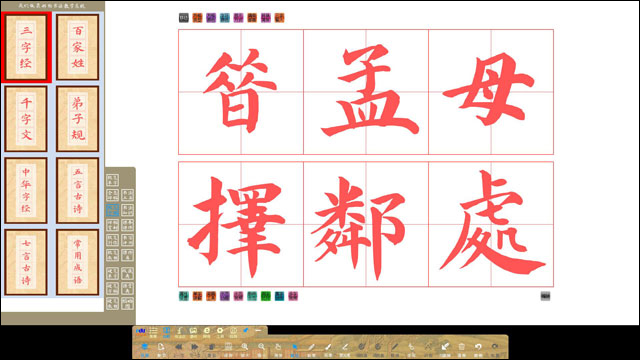Select the hand pan tool in toolbar
This screenshot has width=640, height=360.
coord(278,347)
